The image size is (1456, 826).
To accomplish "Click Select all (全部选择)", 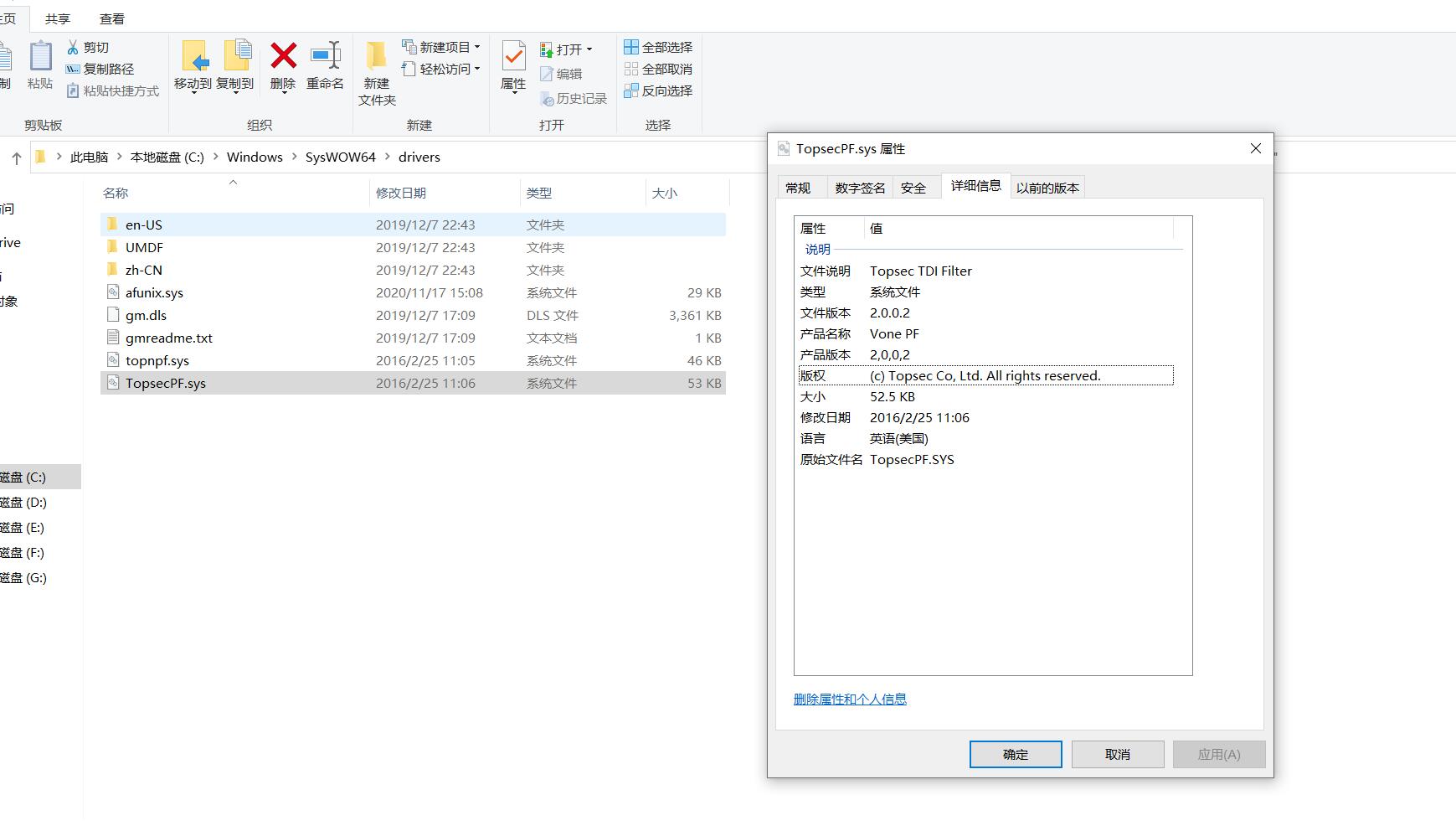I will [658, 48].
